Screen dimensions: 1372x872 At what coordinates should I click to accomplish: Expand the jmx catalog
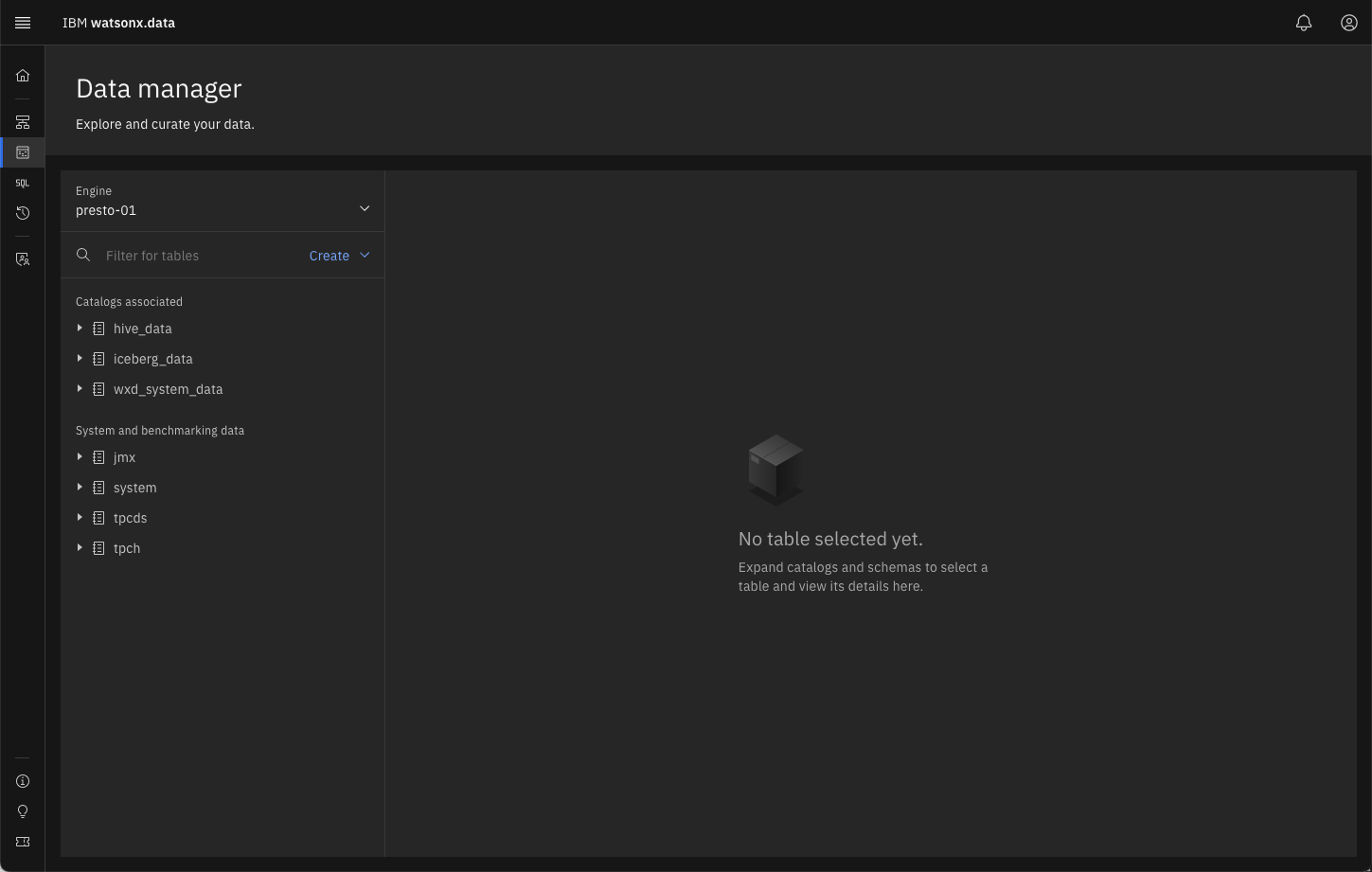80,456
